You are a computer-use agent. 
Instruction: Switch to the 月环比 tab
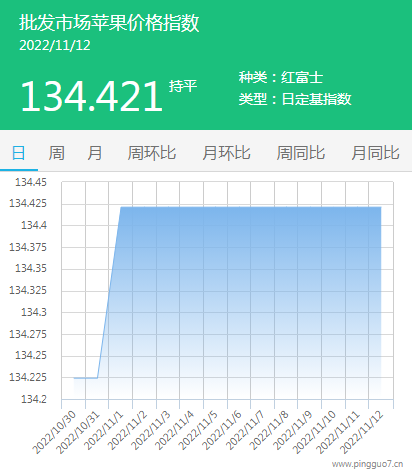click(226, 153)
